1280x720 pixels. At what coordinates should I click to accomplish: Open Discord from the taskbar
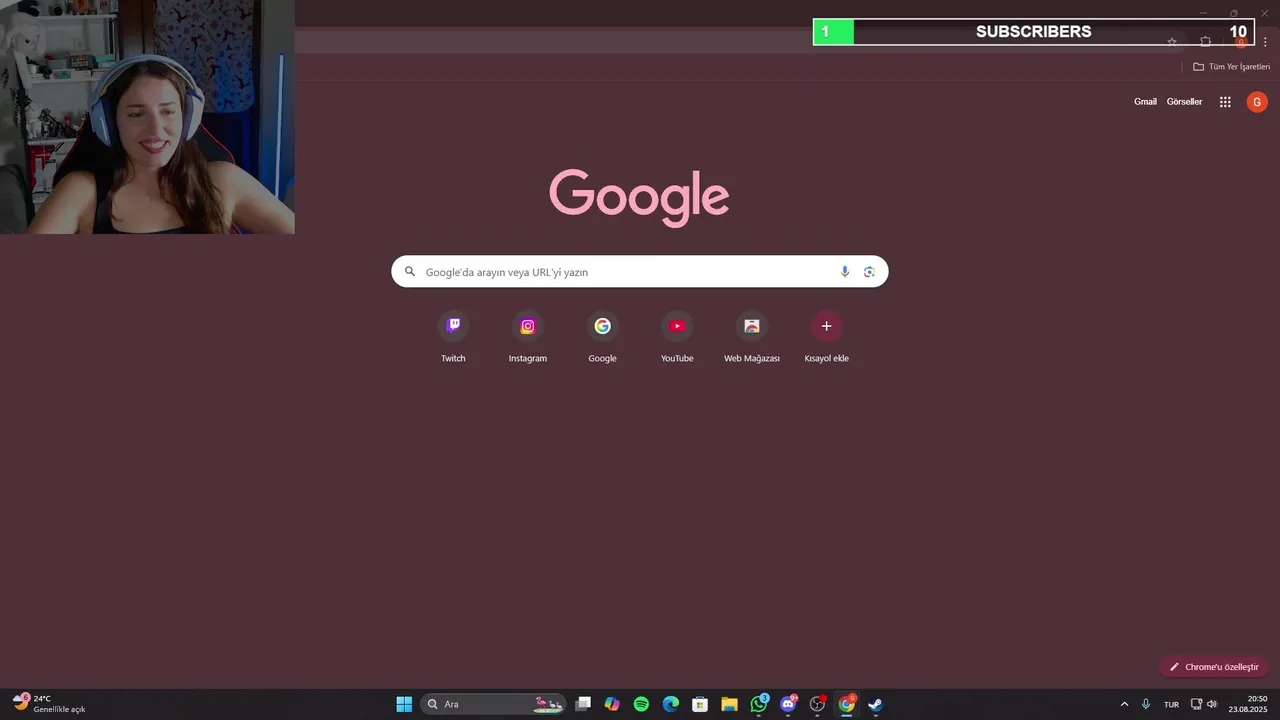click(x=788, y=704)
